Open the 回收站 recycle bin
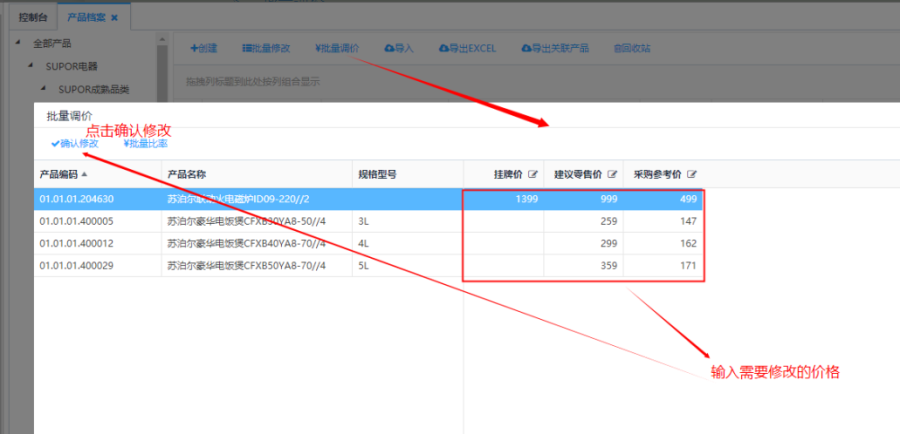Image resolution: width=900 pixels, height=434 pixels. (x=631, y=48)
